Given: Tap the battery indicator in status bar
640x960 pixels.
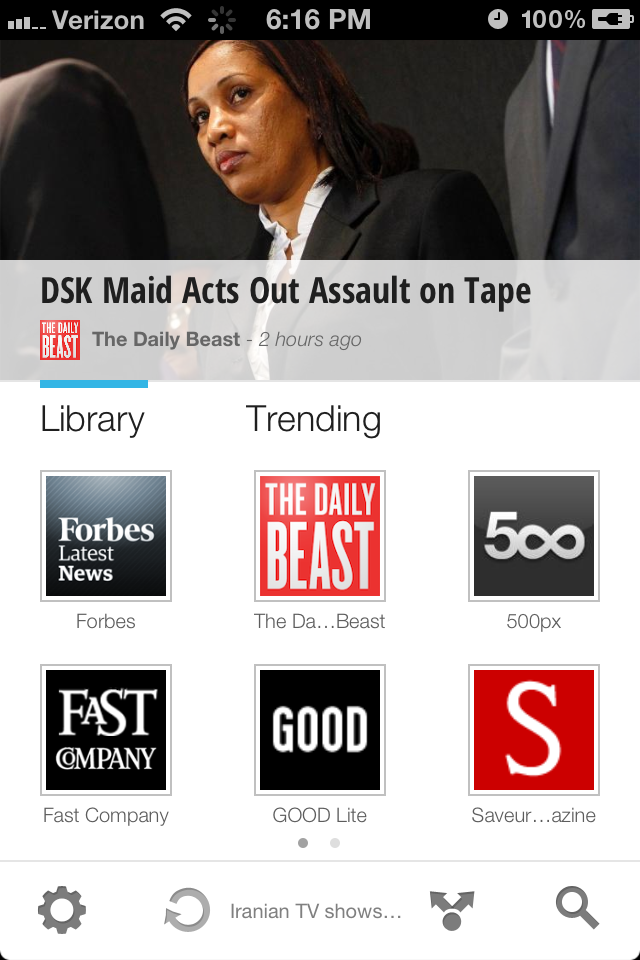Looking at the screenshot, I should (x=612, y=20).
